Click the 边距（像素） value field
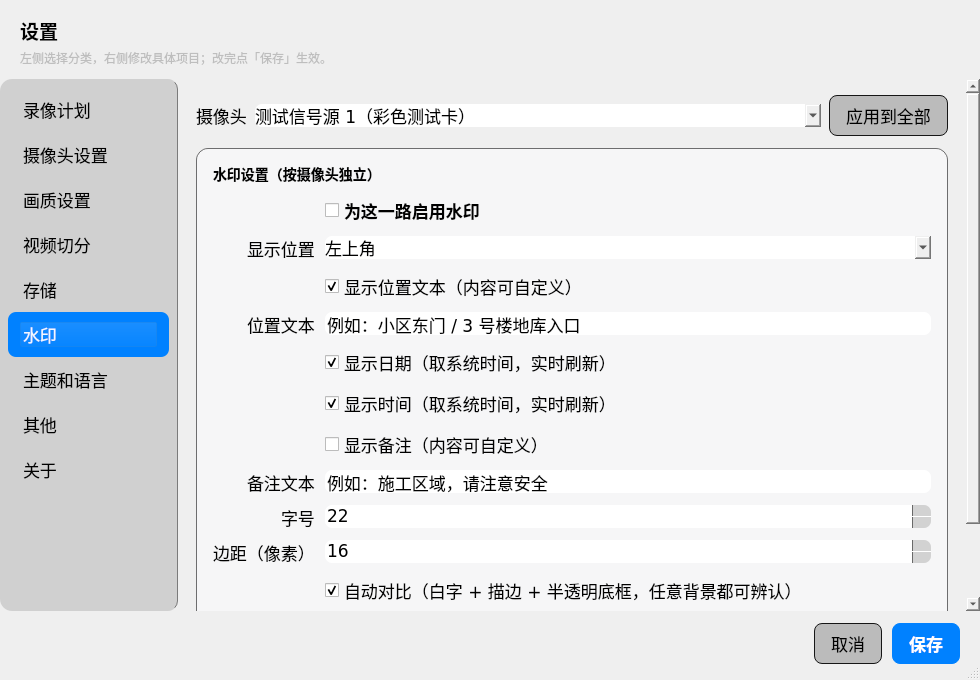The image size is (980, 680). point(618,551)
